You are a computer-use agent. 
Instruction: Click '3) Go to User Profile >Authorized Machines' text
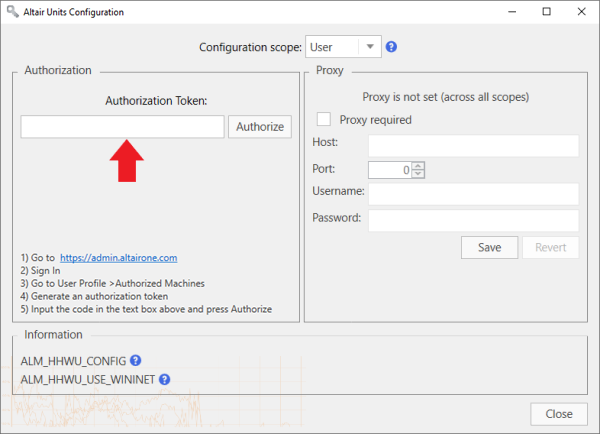(112, 283)
